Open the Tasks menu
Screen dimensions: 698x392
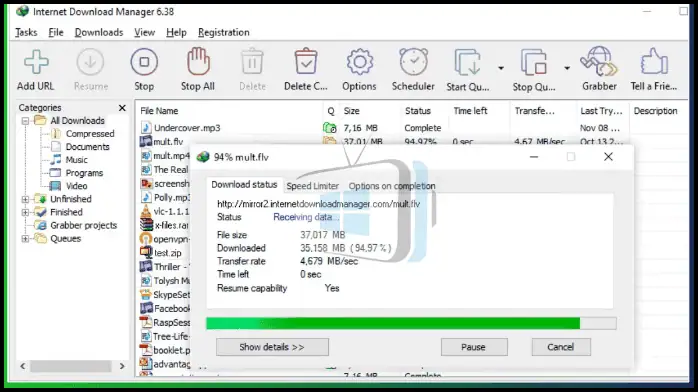click(x=26, y=32)
